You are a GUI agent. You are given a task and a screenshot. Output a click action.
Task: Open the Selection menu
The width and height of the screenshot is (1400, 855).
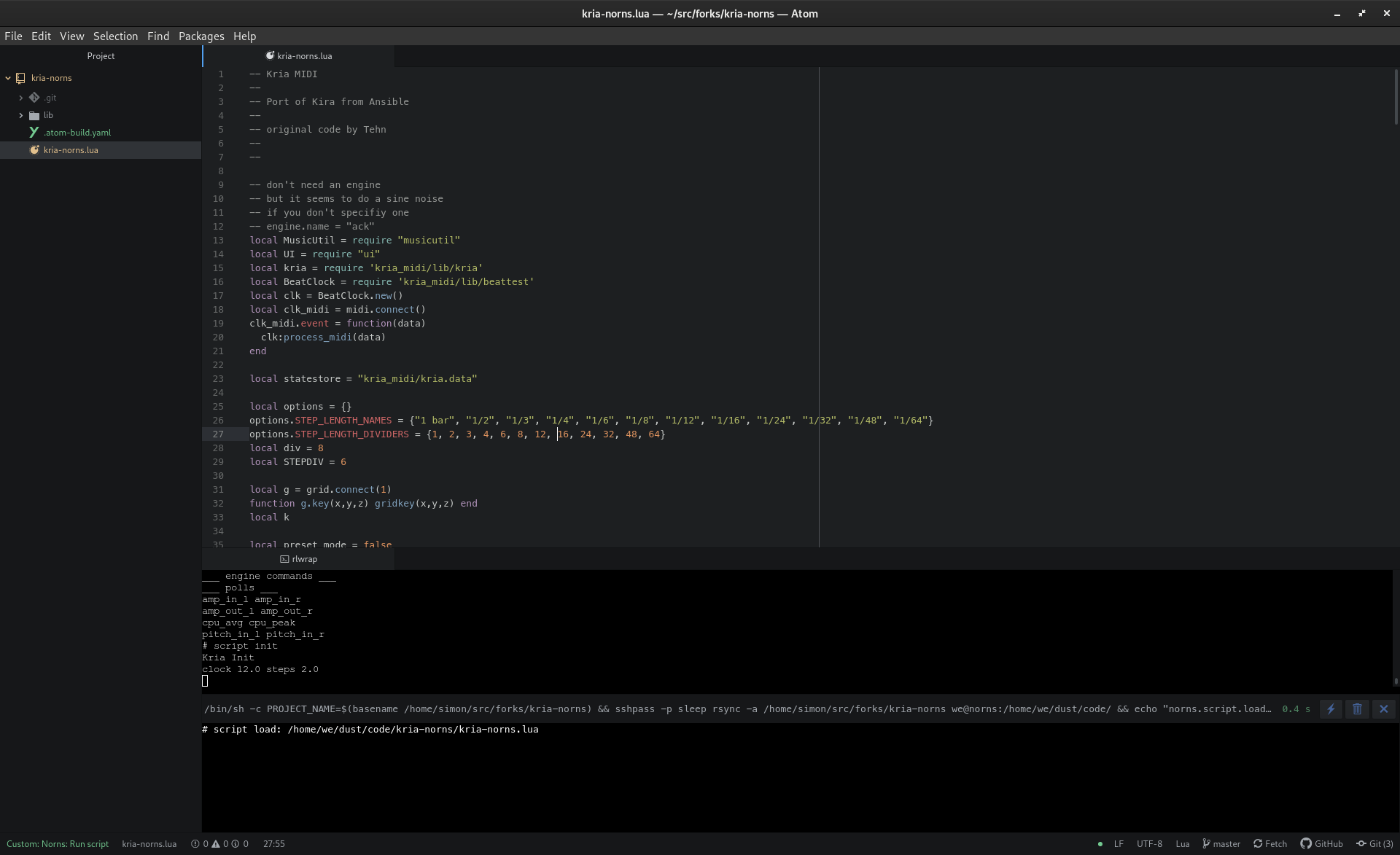coord(115,36)
